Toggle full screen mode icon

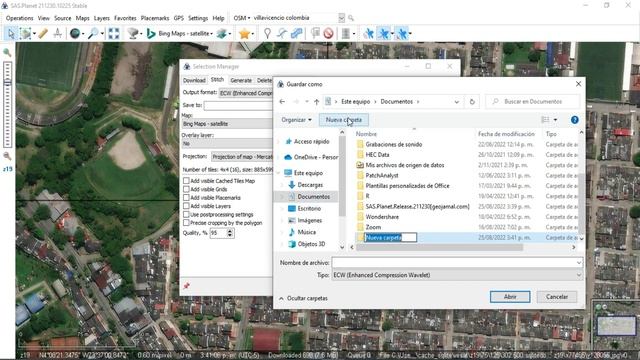(114, 33)
